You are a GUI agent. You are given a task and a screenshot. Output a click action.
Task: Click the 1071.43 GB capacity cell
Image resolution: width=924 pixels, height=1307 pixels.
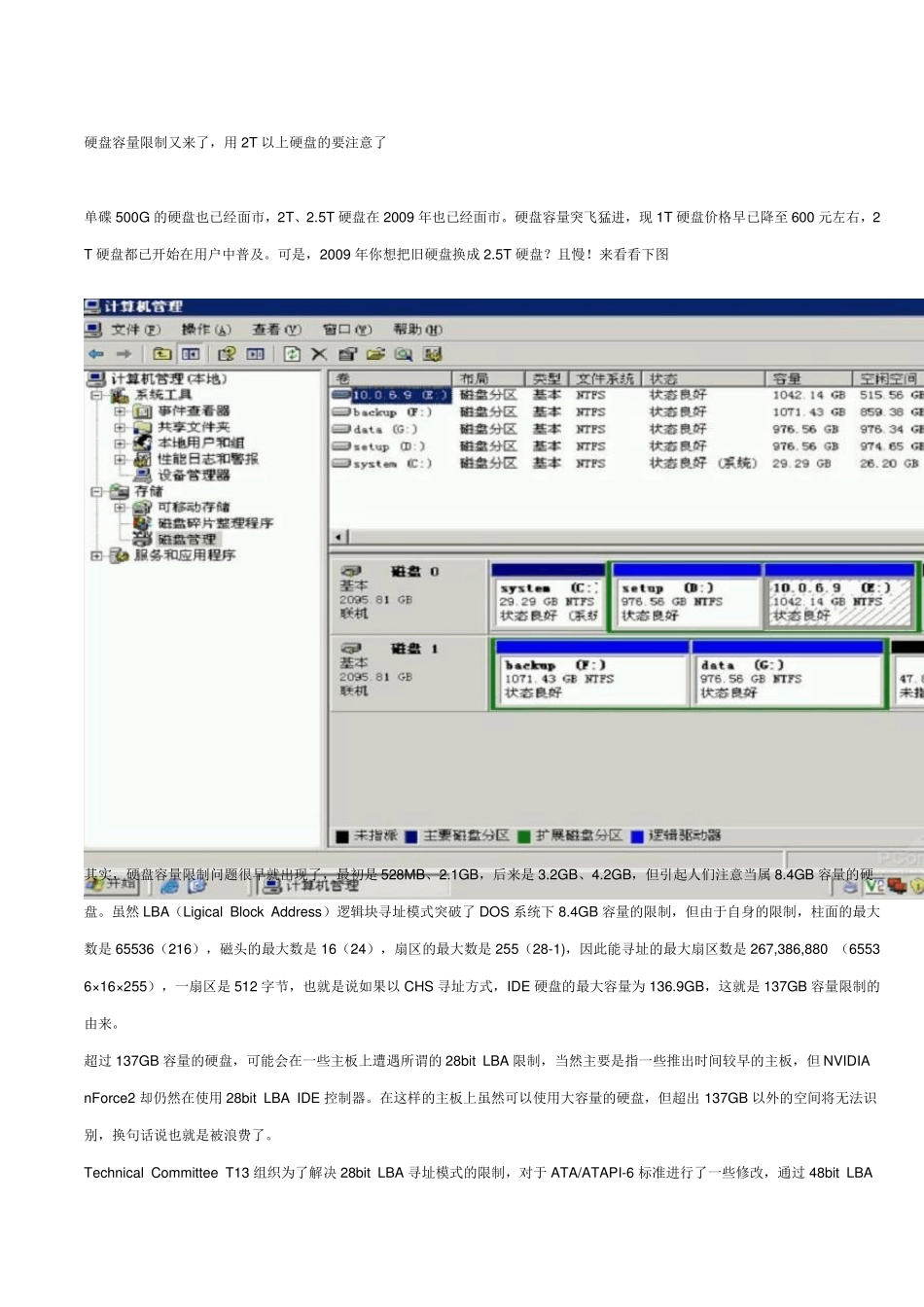(808, 412)
